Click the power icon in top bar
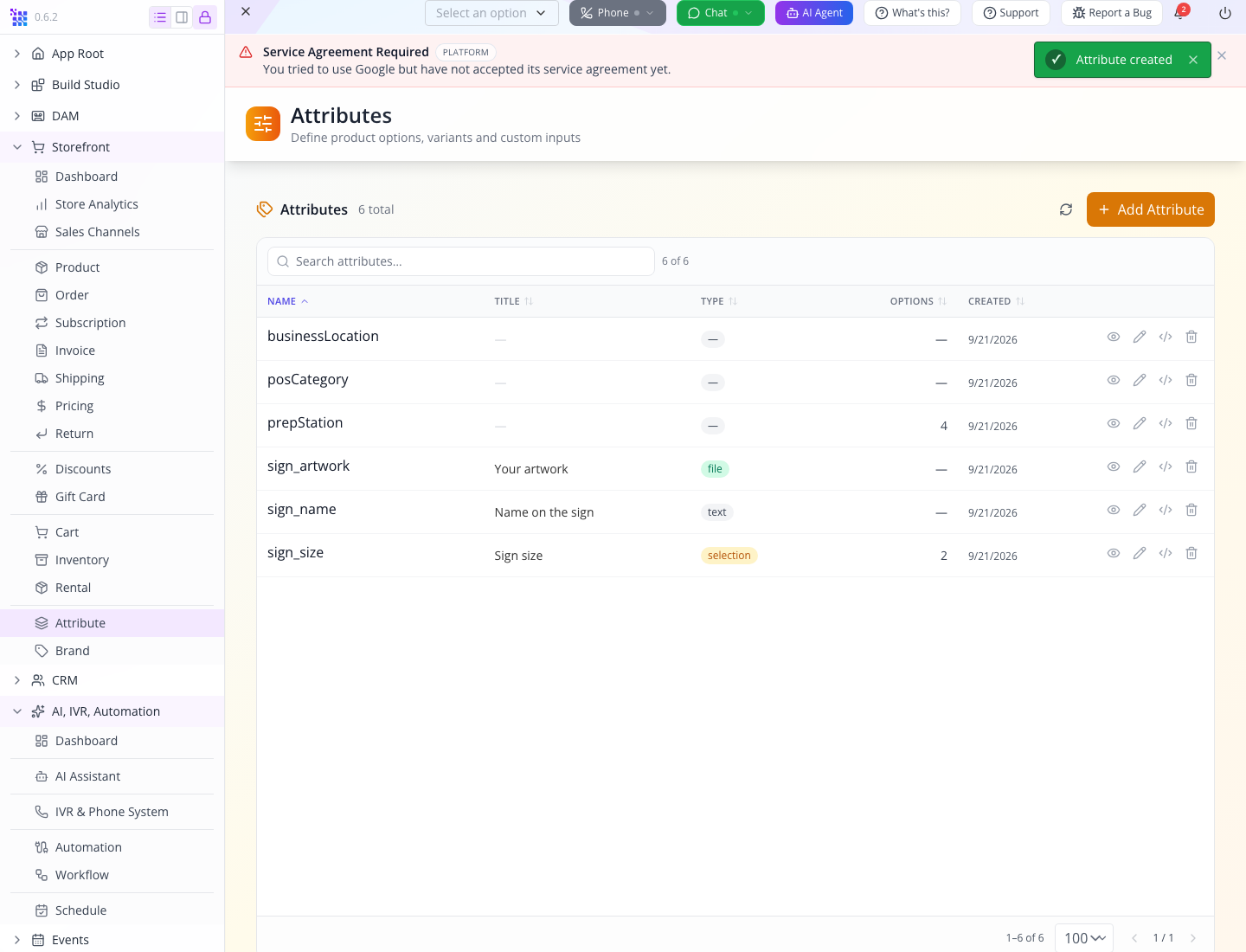 pos(1225,13)
